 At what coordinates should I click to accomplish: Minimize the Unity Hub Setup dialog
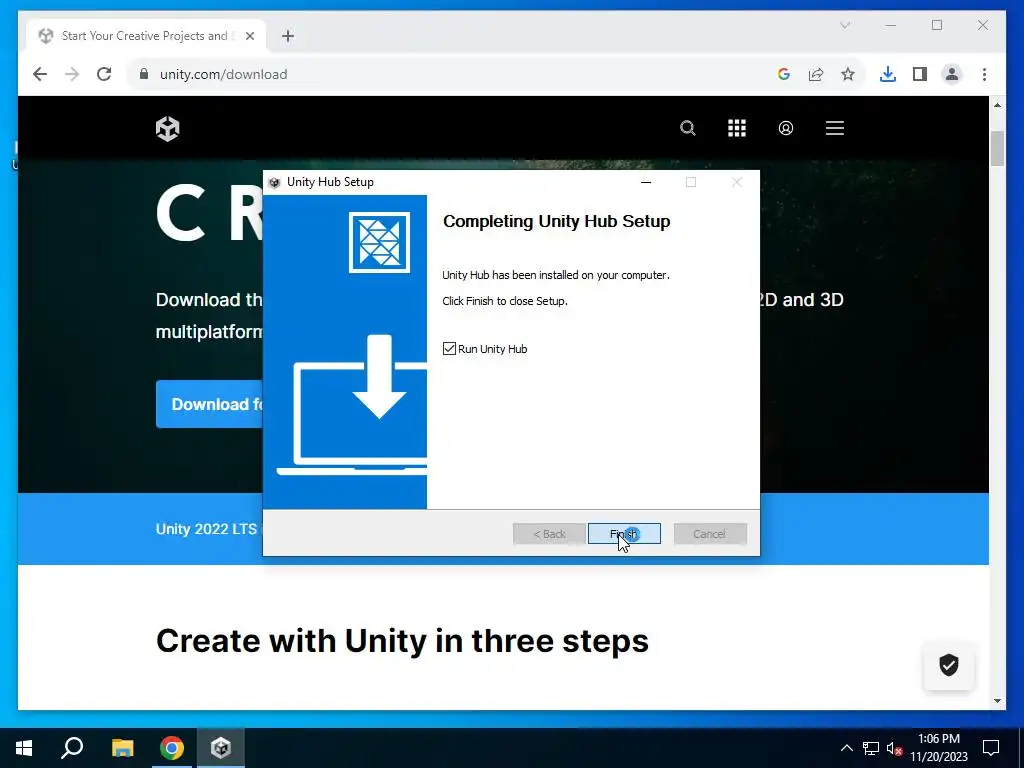click(x=646, y=182)
